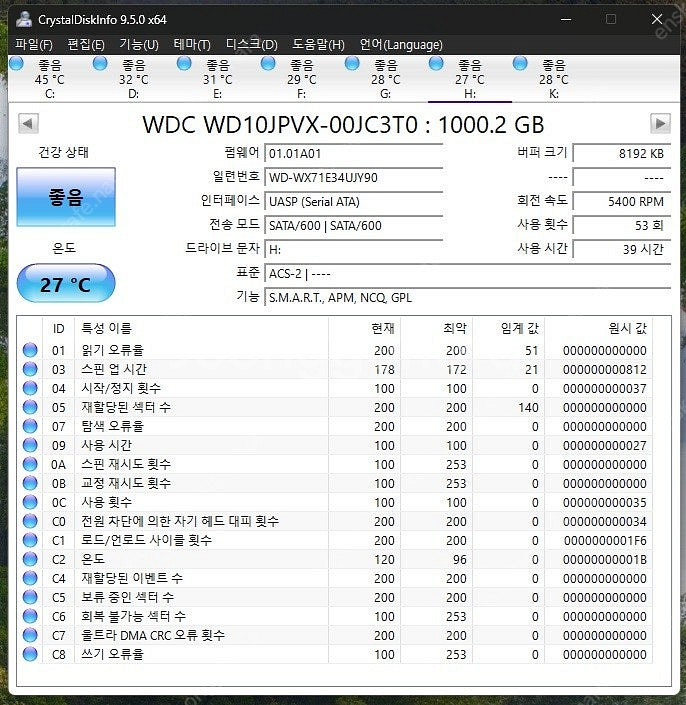Click status orb for 04 시작/정지 횟수

pyautogui.click(x=30, y=388)
